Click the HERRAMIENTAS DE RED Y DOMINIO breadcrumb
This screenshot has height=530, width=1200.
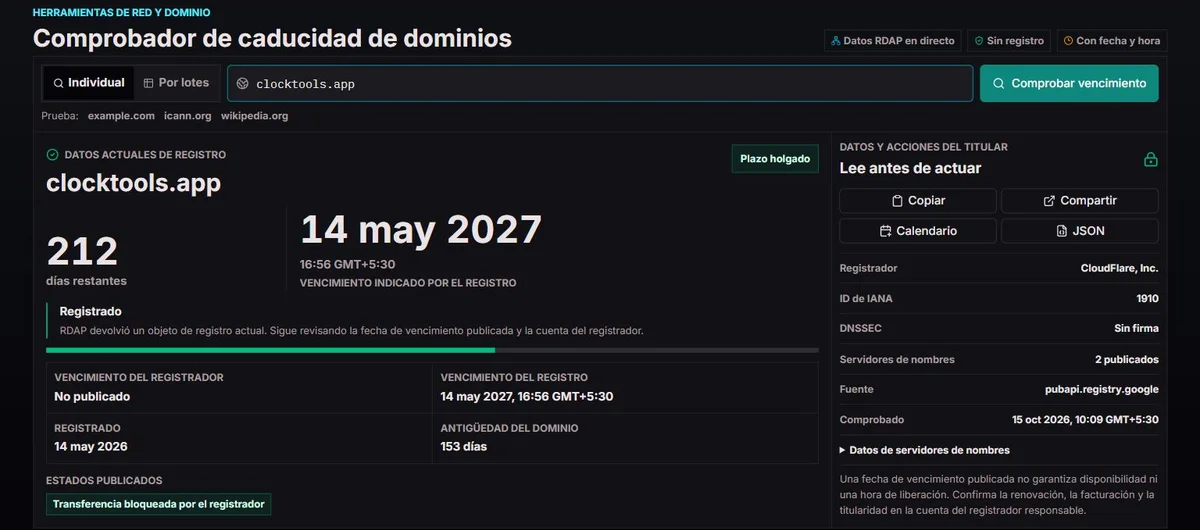[x=122, y=13]
